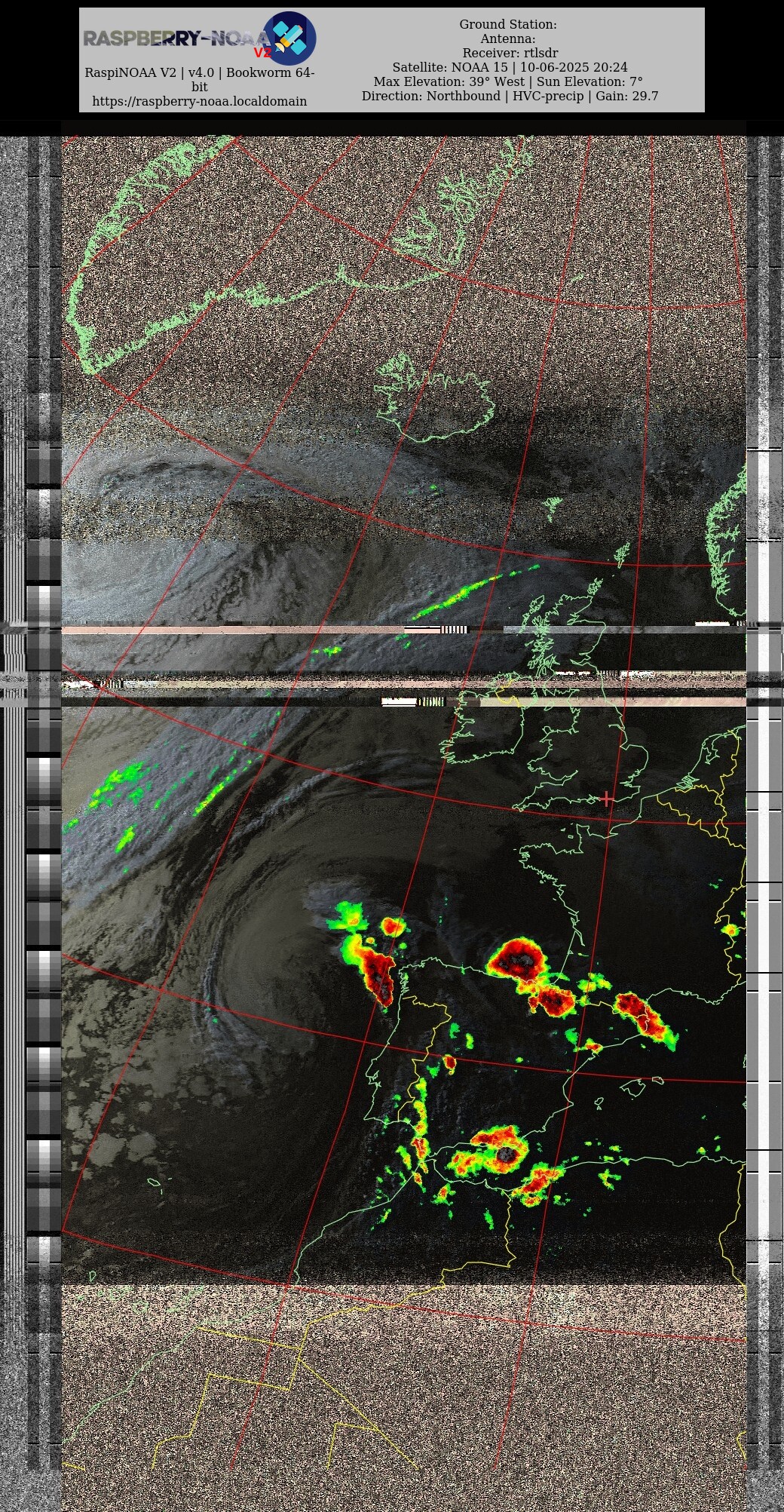Select the 'Satellite: NOAA 15 | 10-06-2025 20:24' line

pos(510,68)
